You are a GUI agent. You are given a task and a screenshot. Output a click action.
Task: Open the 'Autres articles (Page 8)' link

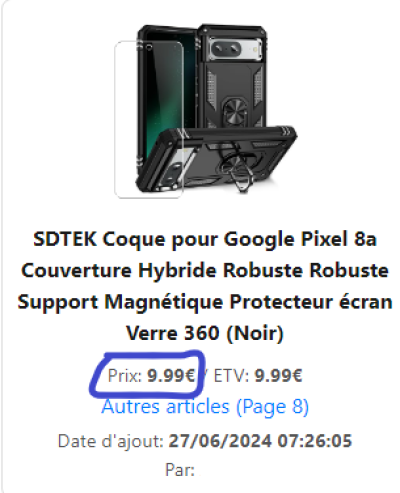[205, 406]
